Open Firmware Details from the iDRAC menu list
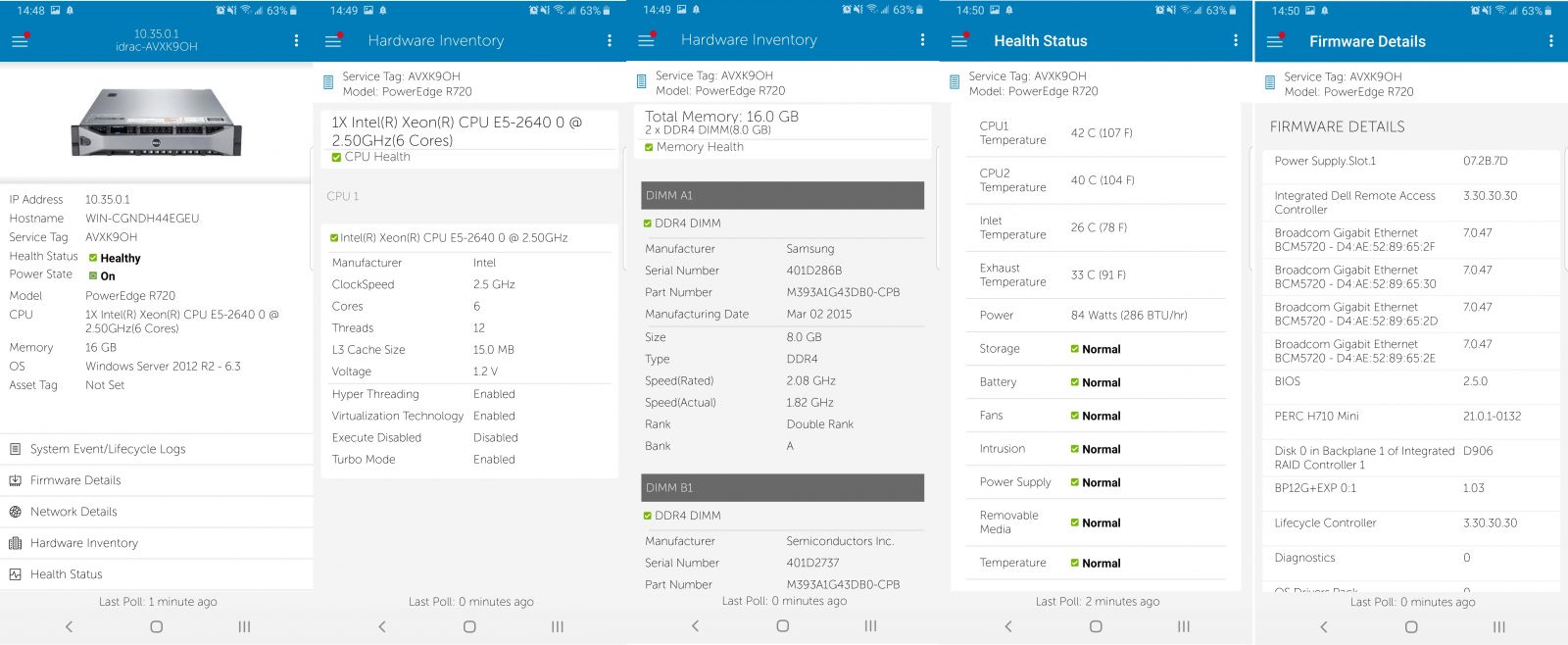This screenshot has width=1568, height=645. coord(157,480)
